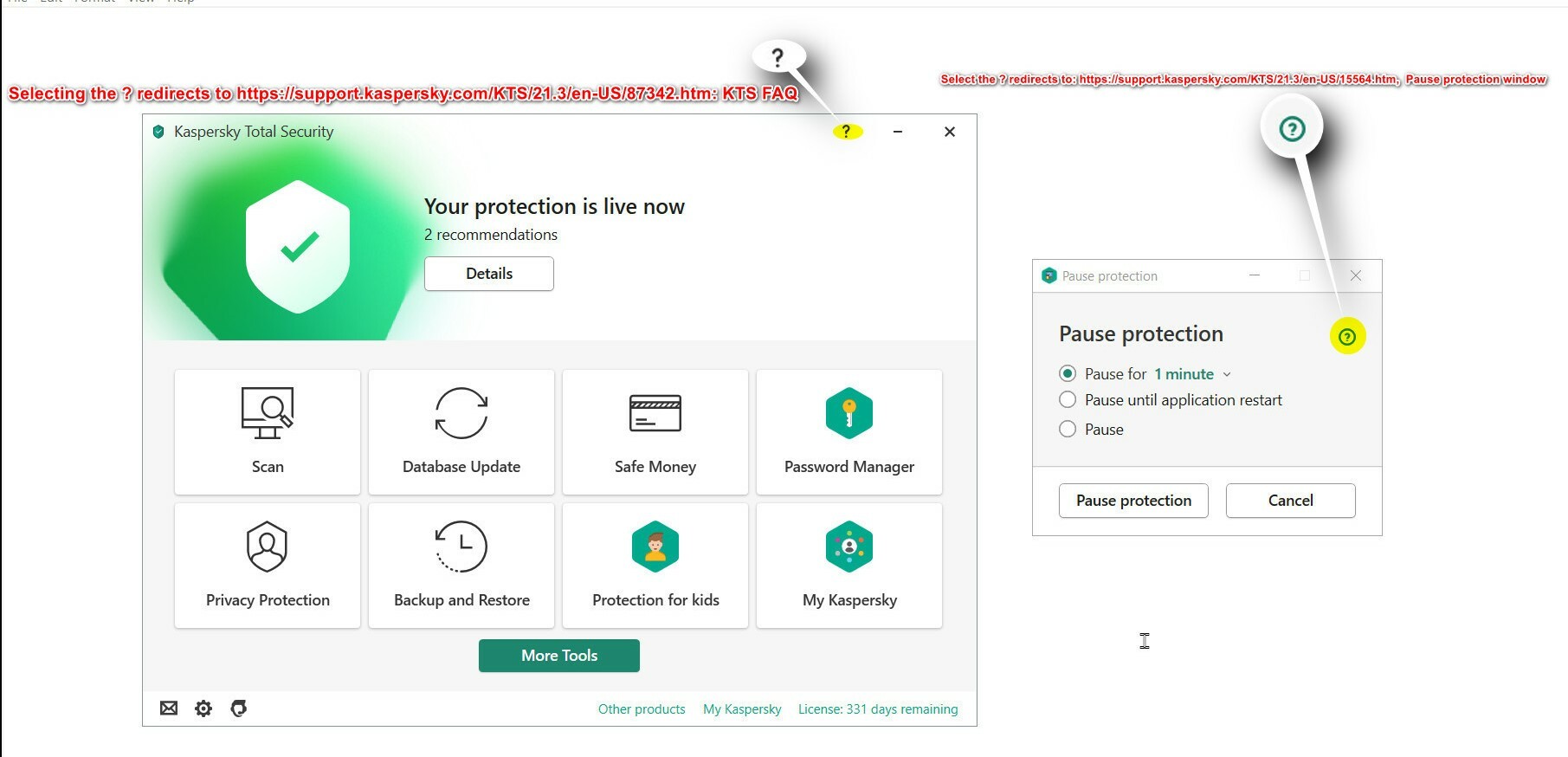Click Kaspersky logo in Pause protection title bar
Viewport: 1568px width, 757px height.
1049,275
